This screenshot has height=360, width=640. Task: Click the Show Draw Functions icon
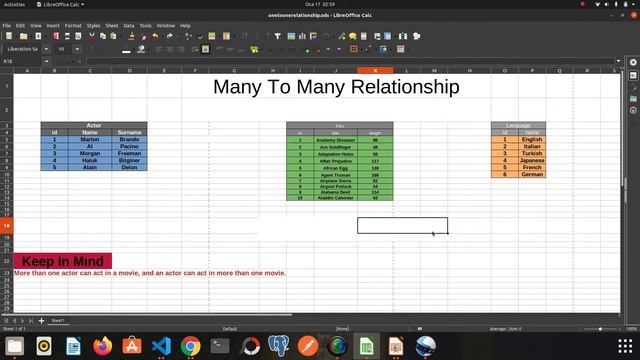click(417, 36)
